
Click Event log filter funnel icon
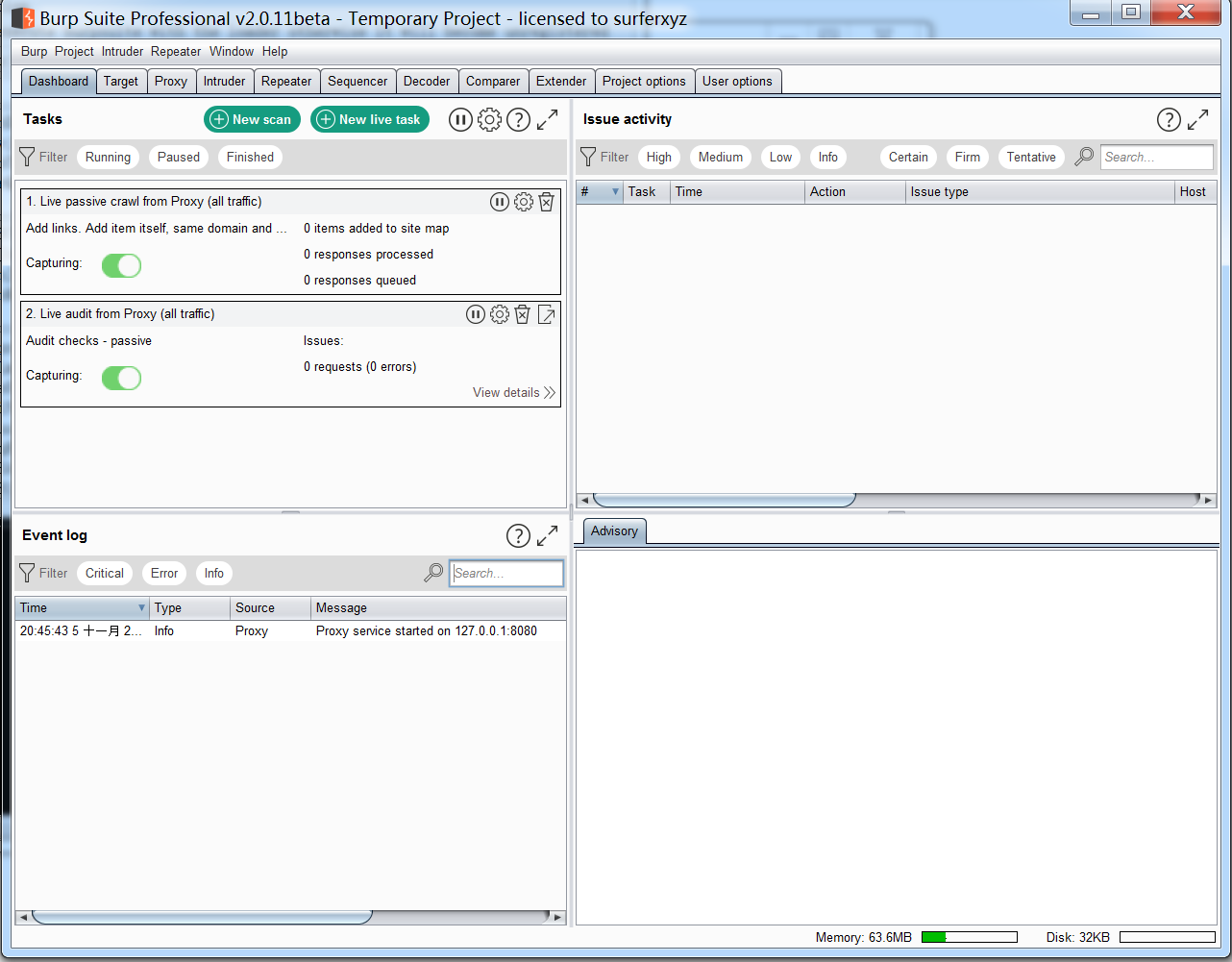(x=27, y=573)
